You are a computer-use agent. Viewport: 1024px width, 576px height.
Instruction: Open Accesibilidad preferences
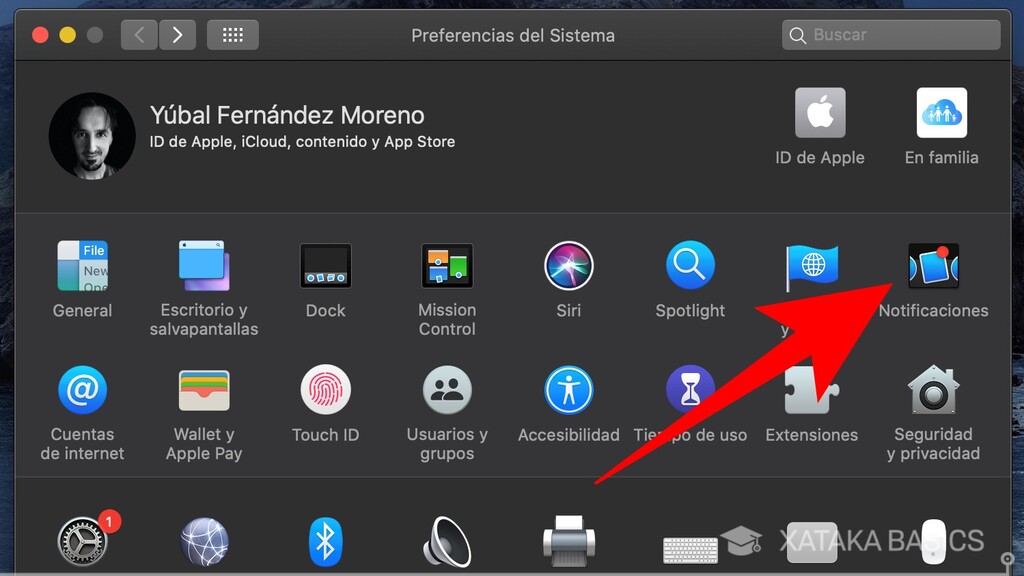coord(568,391)
